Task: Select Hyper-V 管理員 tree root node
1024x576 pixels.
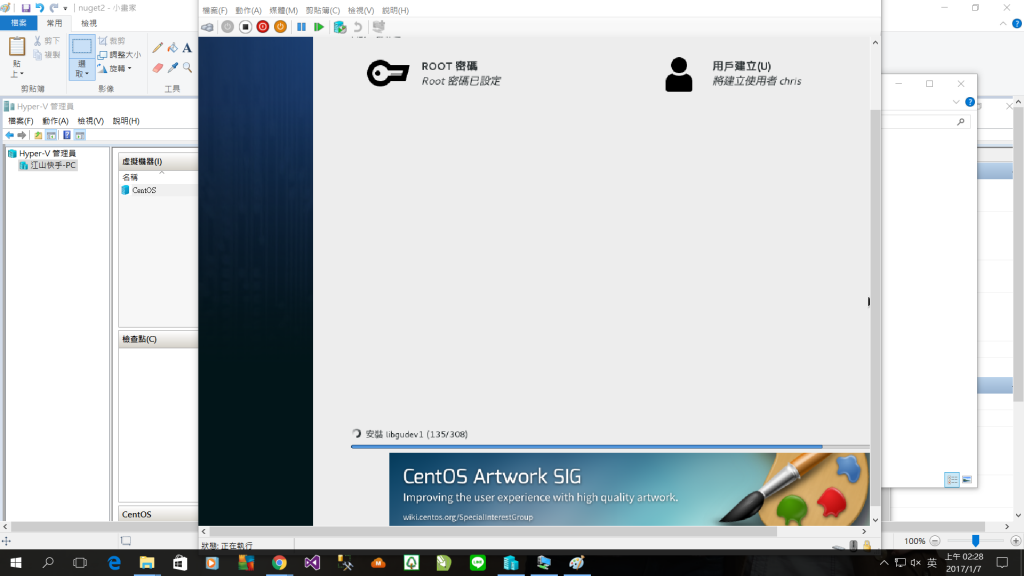Action: (42, 153)
